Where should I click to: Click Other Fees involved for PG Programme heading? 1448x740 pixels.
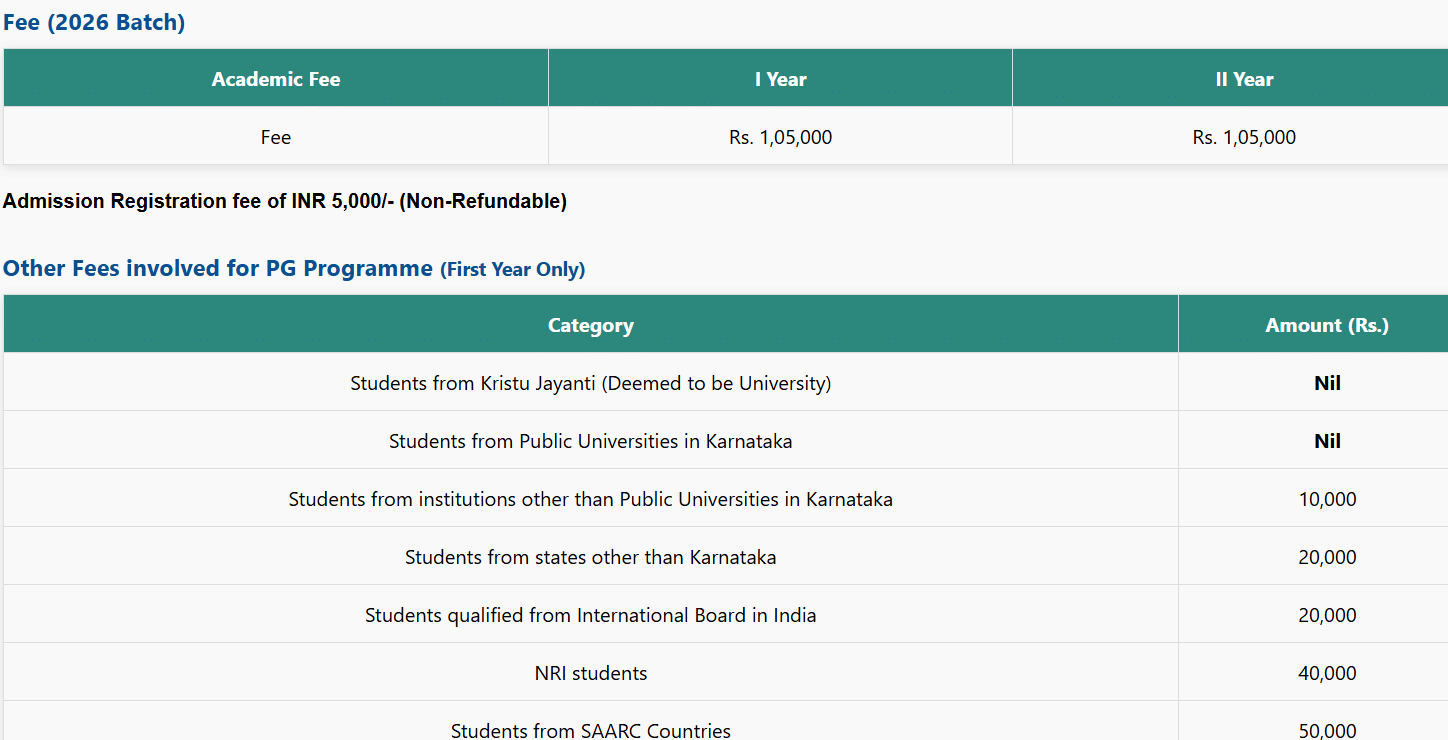tap(218, 268)
